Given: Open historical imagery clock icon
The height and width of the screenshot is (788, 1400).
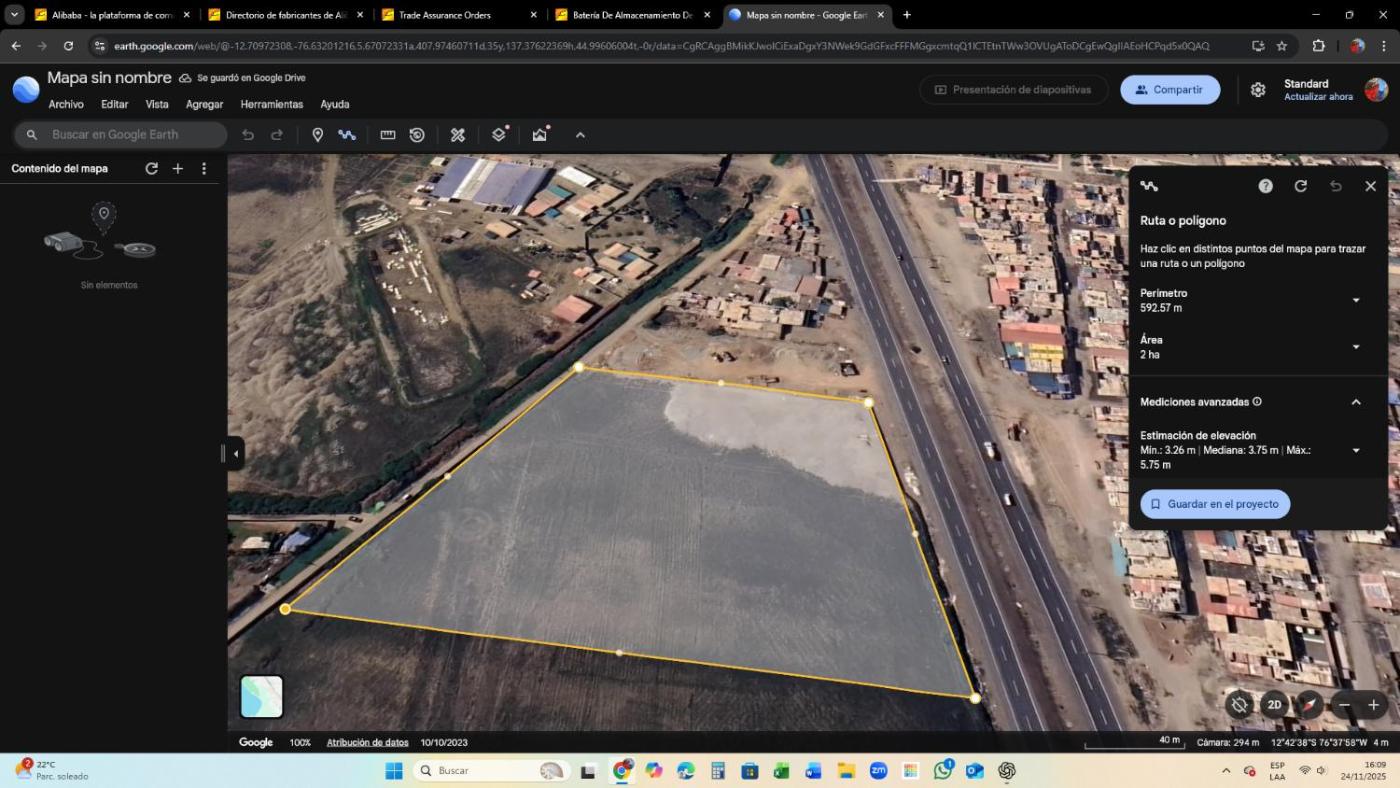Looking at the screenshot, I should (x=417, y=135).
